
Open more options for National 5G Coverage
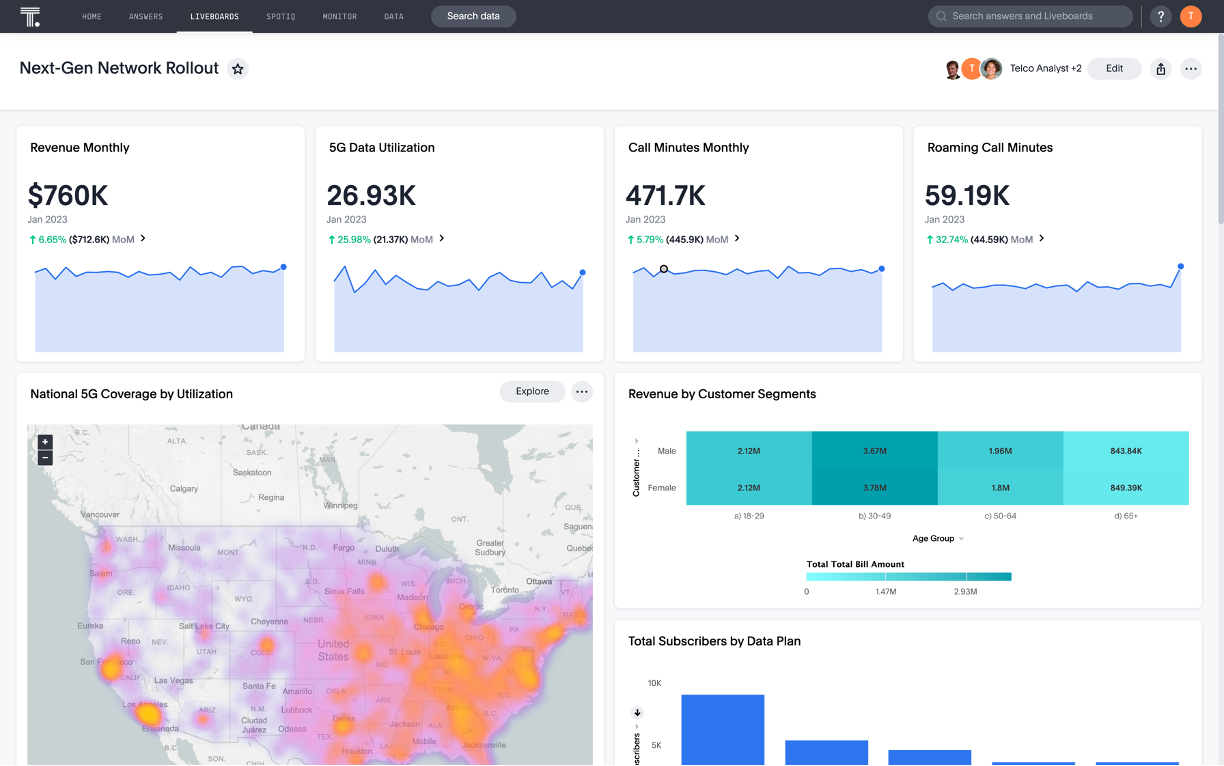[582, 392]
